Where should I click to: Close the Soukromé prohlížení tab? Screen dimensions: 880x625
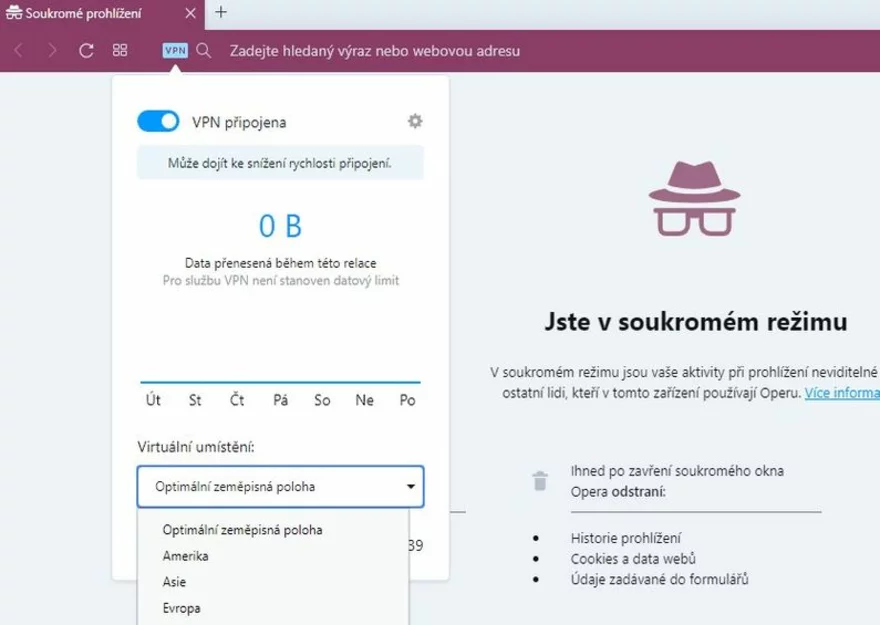(x=190, y=13)
